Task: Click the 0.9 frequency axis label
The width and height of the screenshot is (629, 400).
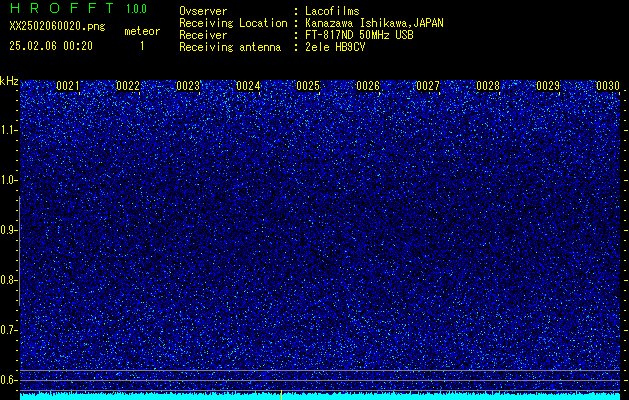Action: pyautogui.click(x=8, y=230)
